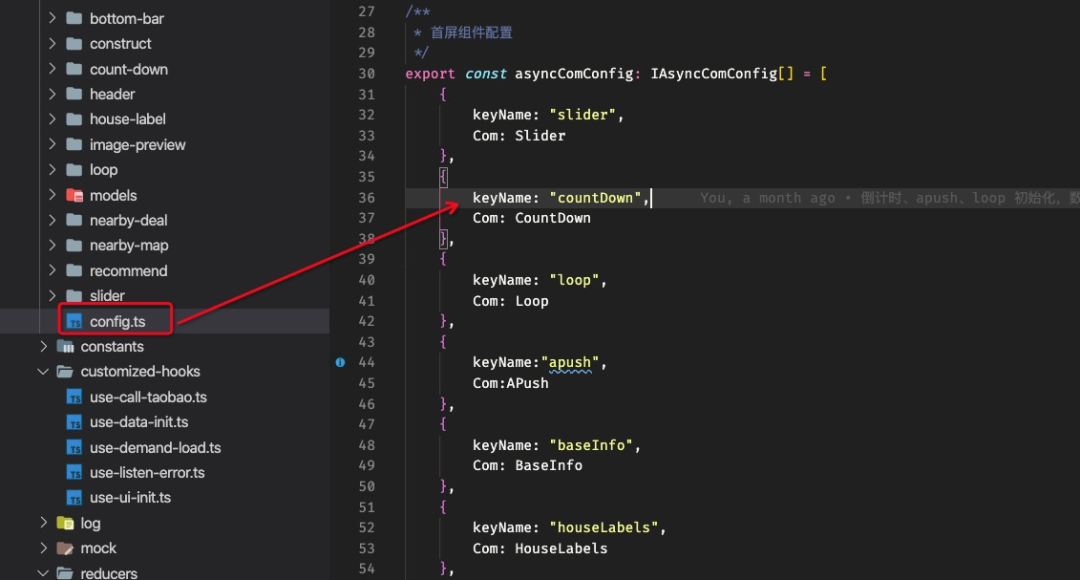Expand the count-down folder chevron

click(52, 68)
